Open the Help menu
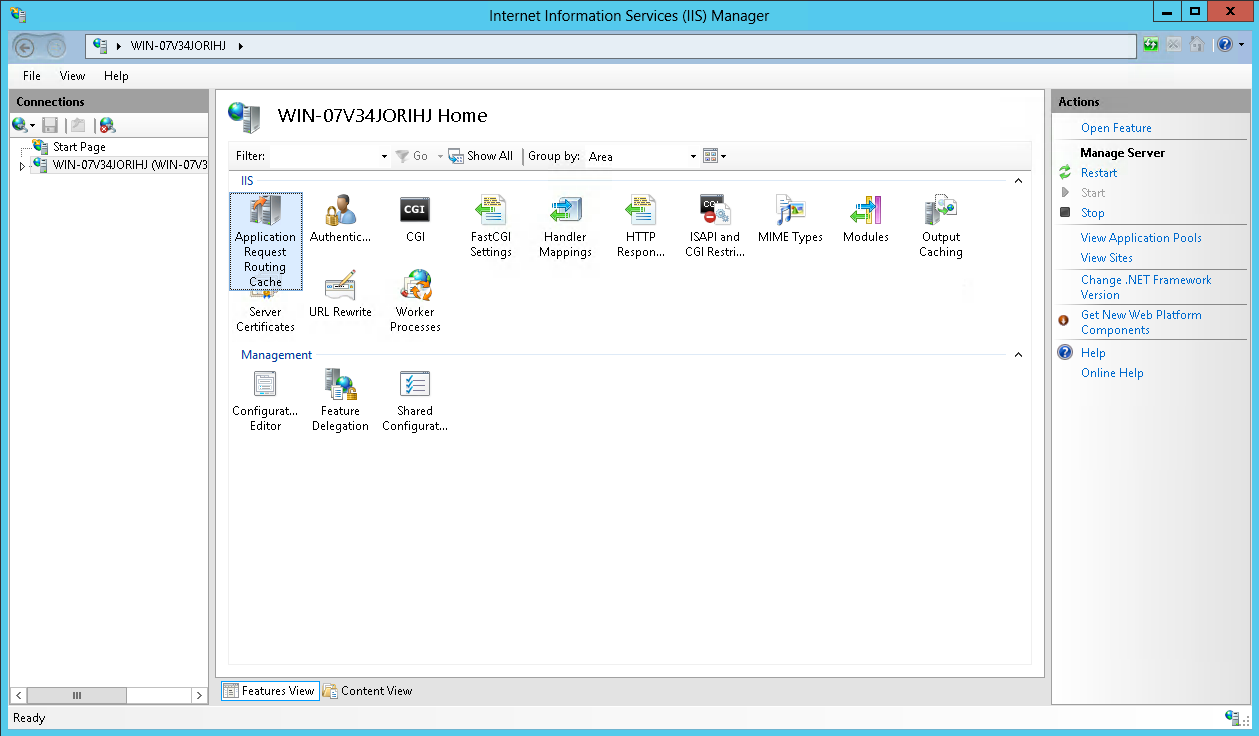 click(x=116, y=76)
